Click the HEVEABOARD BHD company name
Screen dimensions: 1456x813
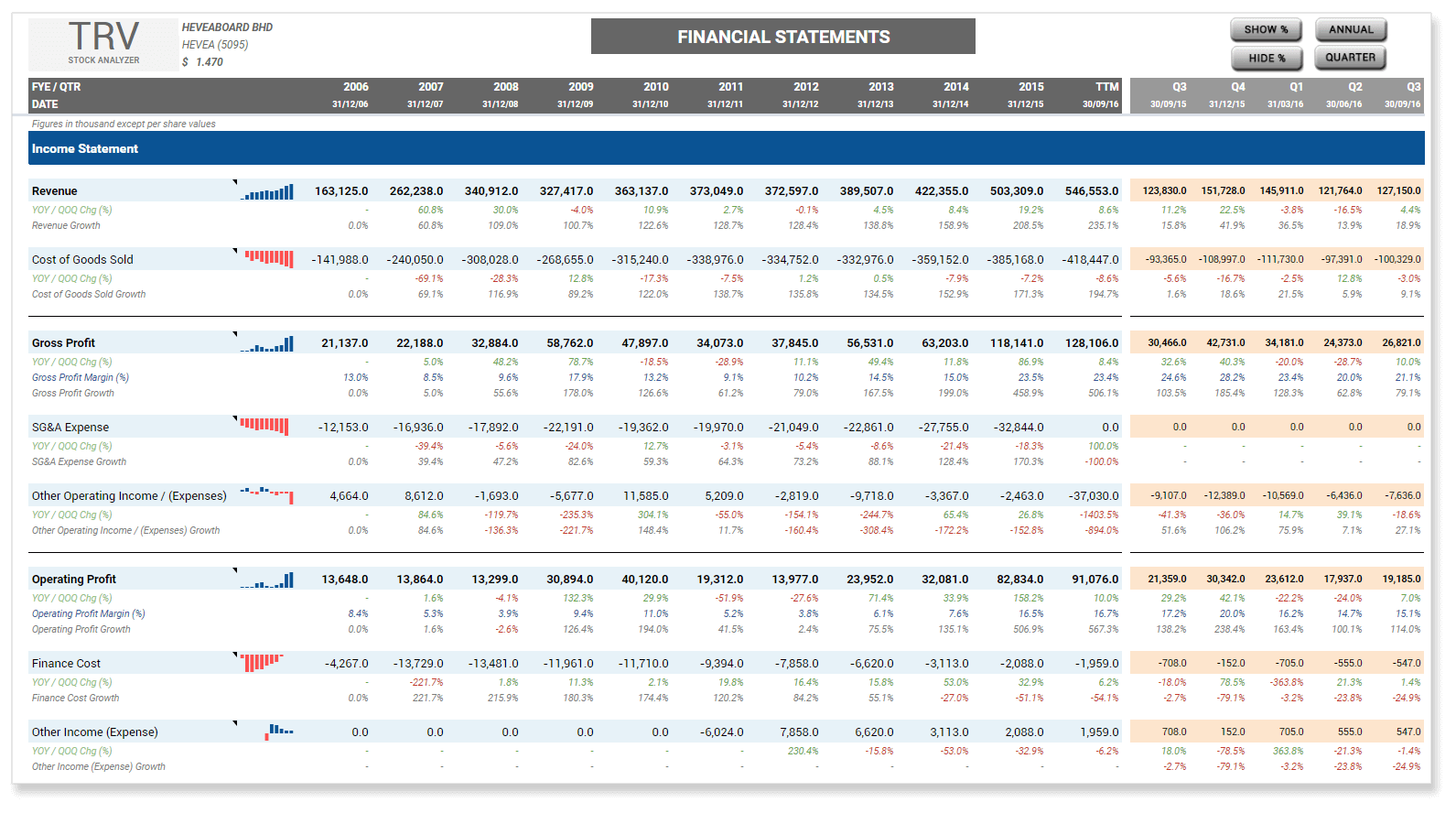tap(227, 27)
